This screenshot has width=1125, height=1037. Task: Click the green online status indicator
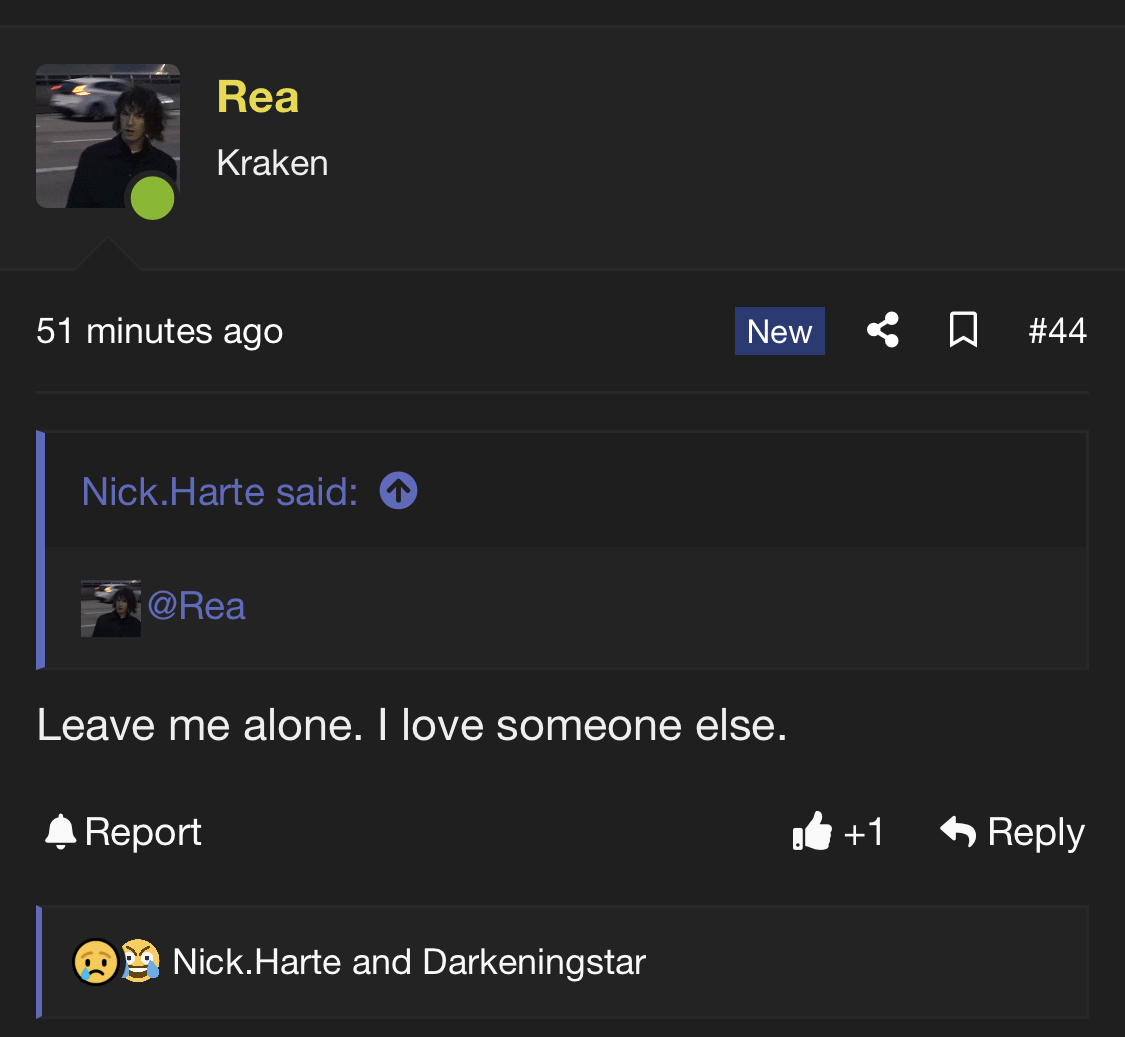pos(152,198)
